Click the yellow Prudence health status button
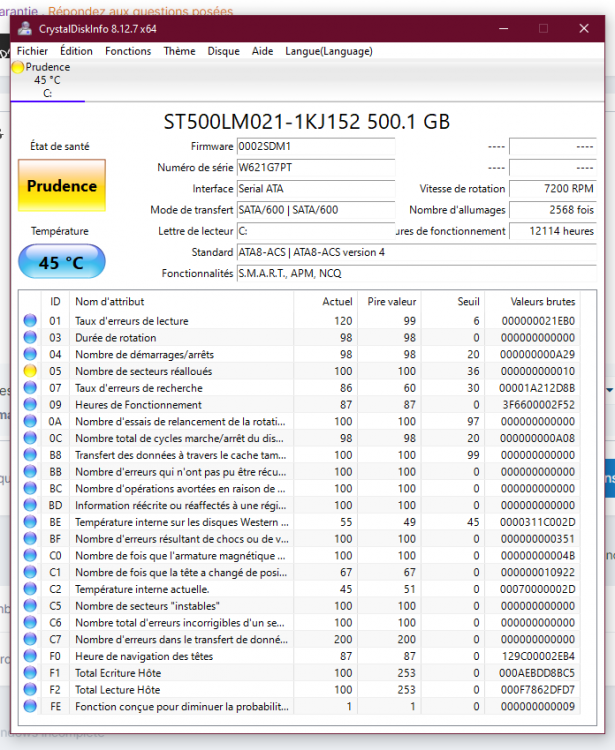The image size is (615, 750). 61,186
